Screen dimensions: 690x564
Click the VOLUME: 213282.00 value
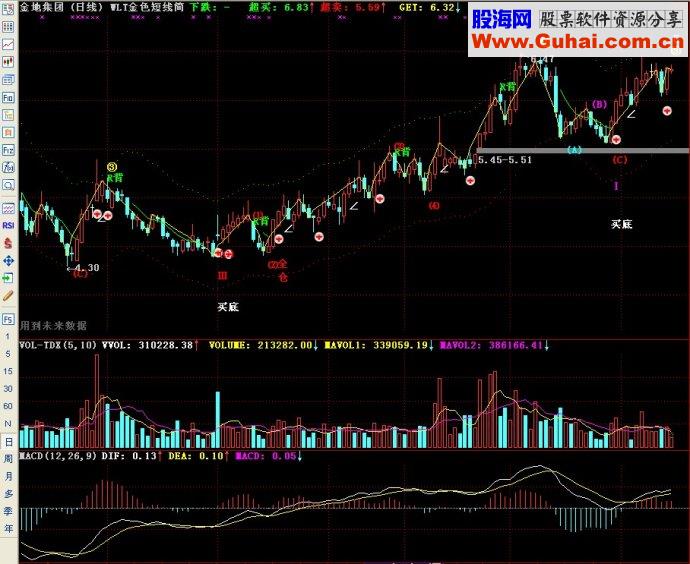pos(262,345)
